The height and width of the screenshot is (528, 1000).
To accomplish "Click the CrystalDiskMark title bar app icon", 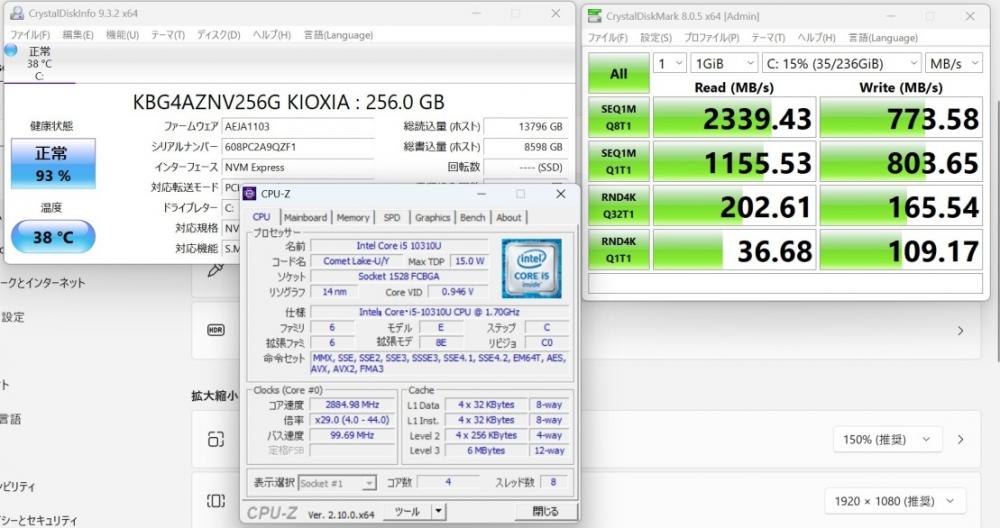I will tap(594, 16).
